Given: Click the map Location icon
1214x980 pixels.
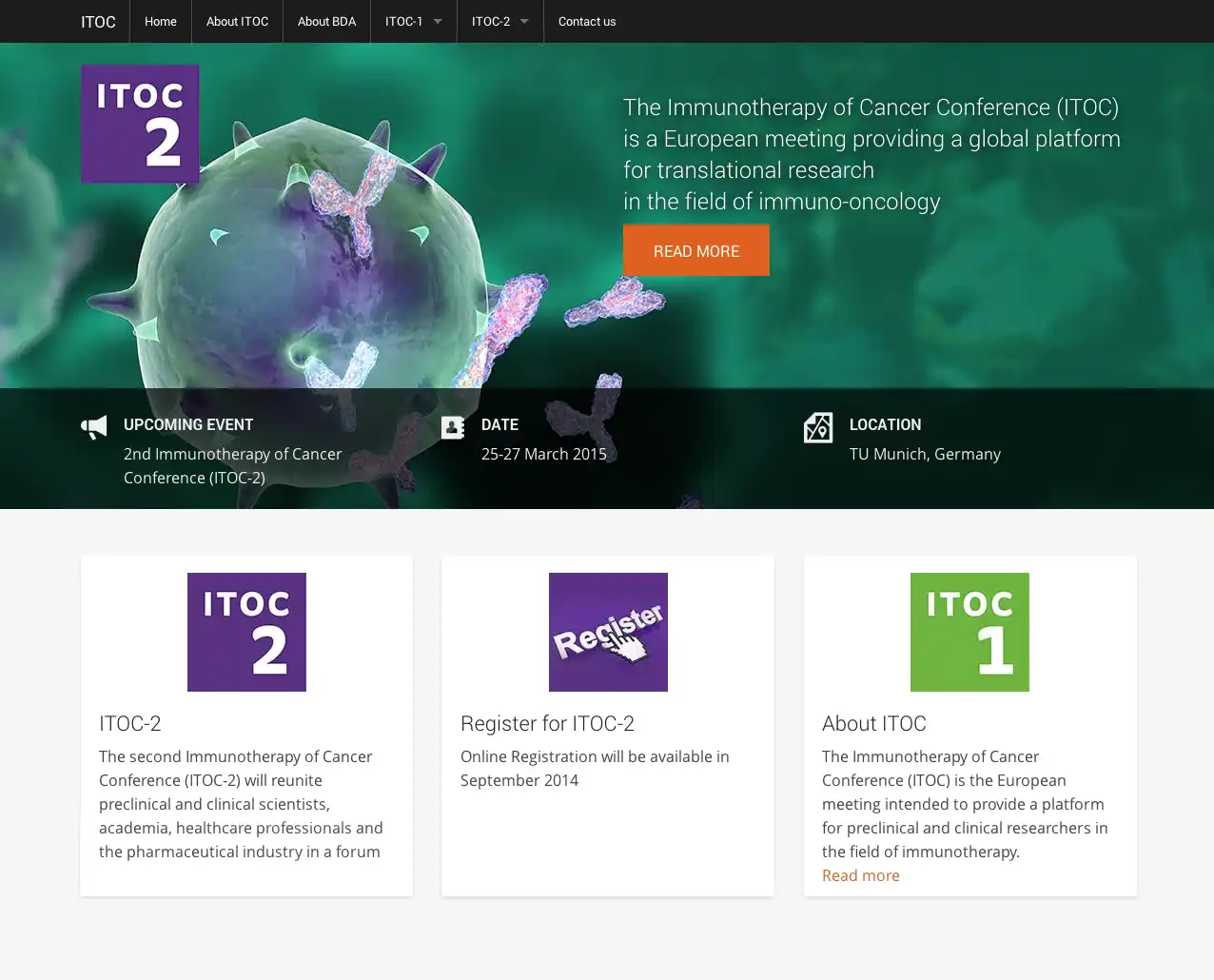Looking at the screenshot, I should click(817, 427).
